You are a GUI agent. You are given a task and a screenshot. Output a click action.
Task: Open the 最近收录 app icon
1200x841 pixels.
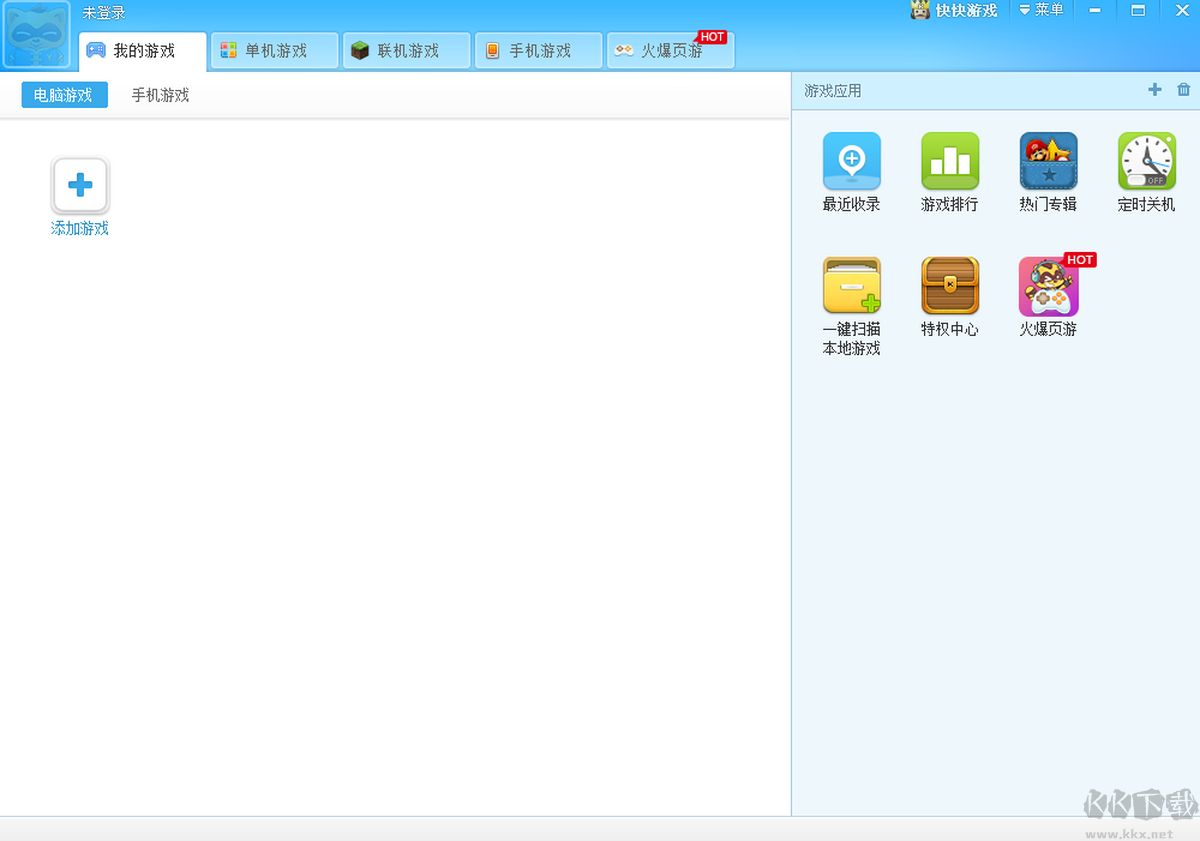(852, 161)
